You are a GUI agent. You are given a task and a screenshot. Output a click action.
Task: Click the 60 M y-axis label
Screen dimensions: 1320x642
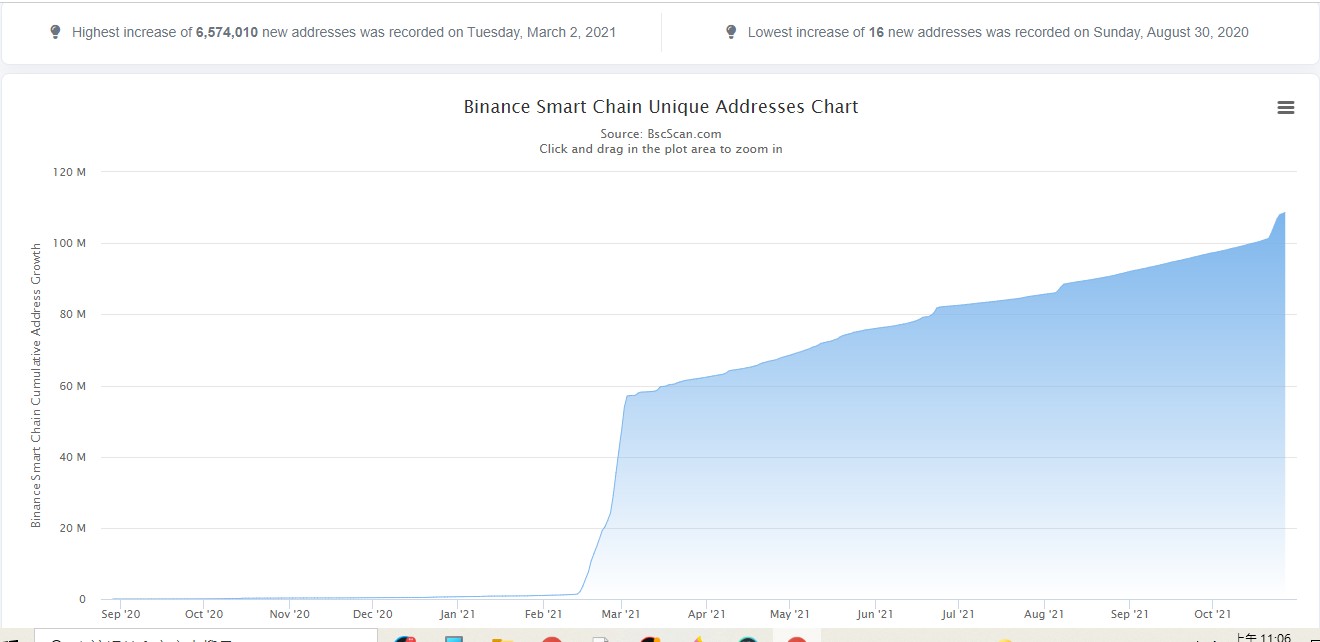coord(73,386)
